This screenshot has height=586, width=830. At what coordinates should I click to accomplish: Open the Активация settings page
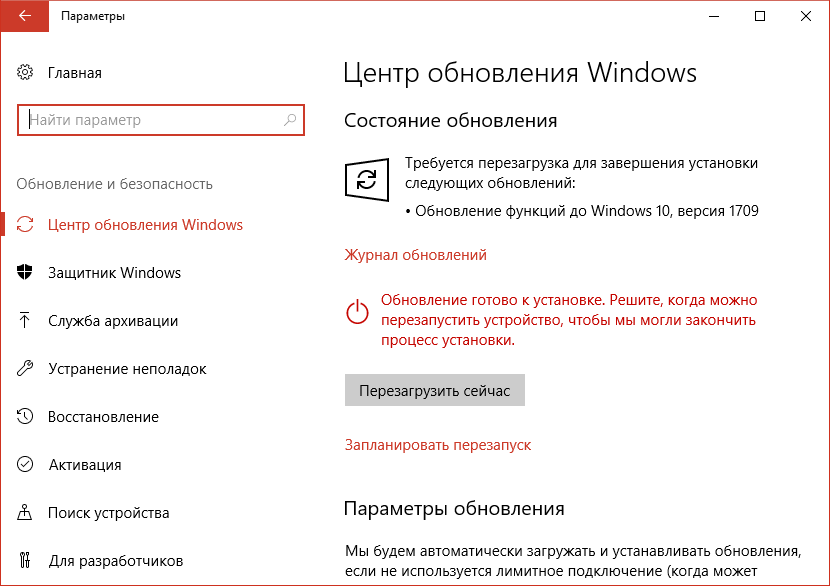tap(85, 465)
